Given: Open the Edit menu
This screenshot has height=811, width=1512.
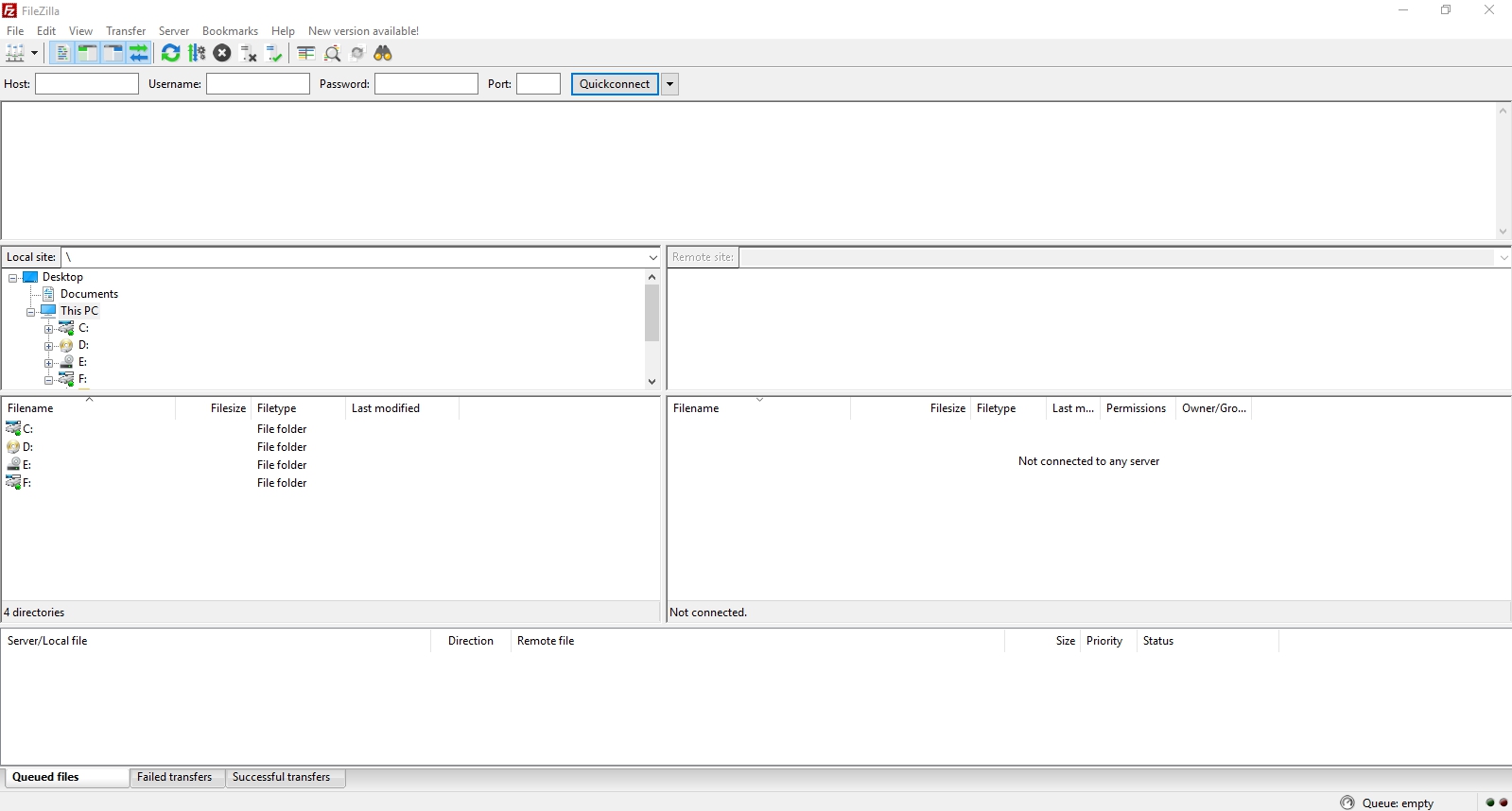Looking at the screenshot, I should [x=46, y=30].
